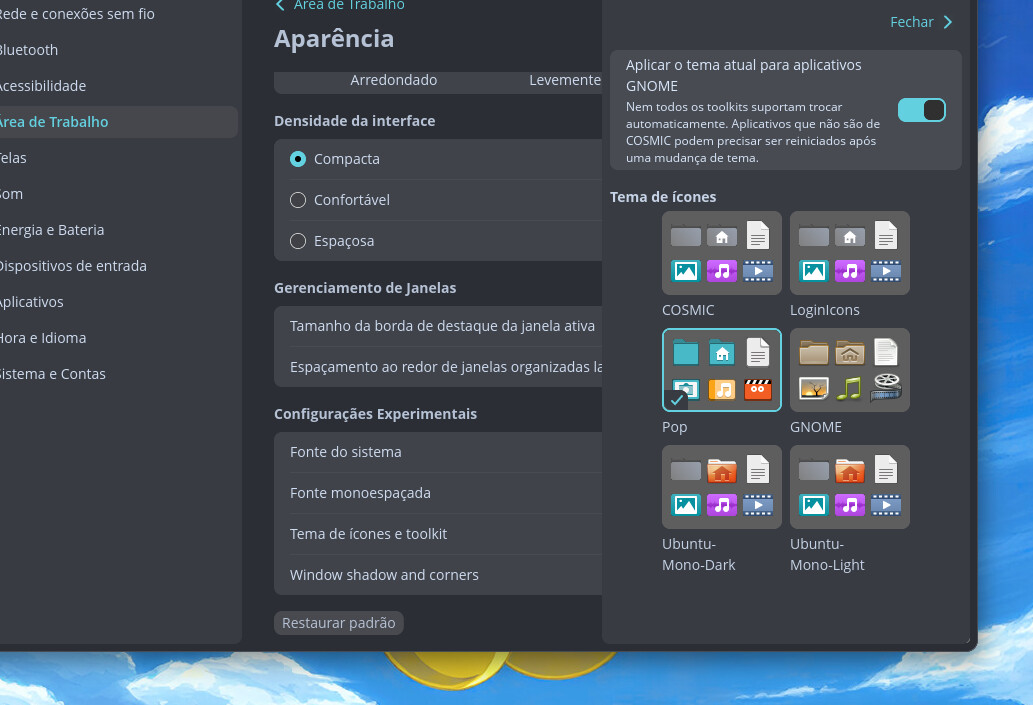This screenshot has height=705, width=1033.
Task: Select the LoginIcons icon theme
Action: [x=849, y=253]
